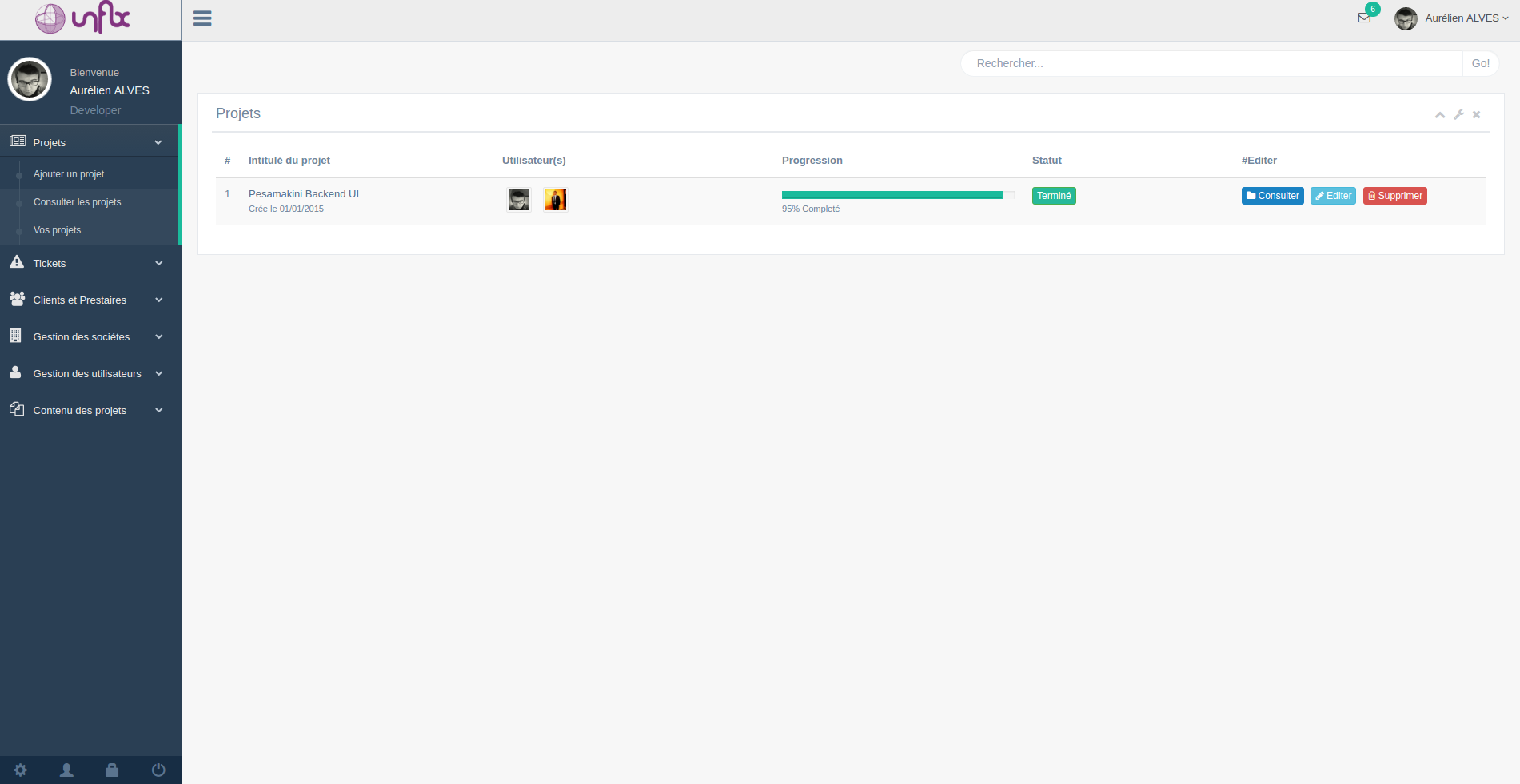Open the user profile icon in sidebar footer
The width and height of the screenshot is (1520, 784).
click(66, 770)
